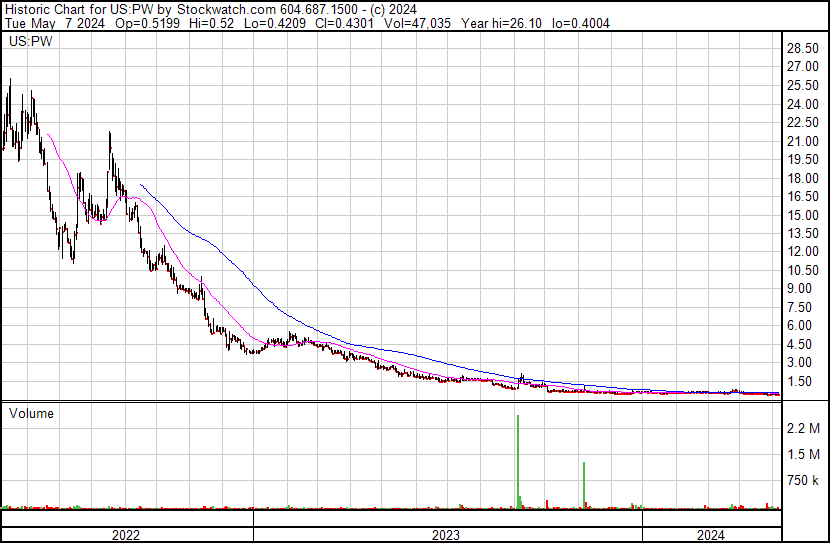Screen dimensions: 830x543
Task: Select the 2023 year label on timeline
Action: tap(445, 535)
